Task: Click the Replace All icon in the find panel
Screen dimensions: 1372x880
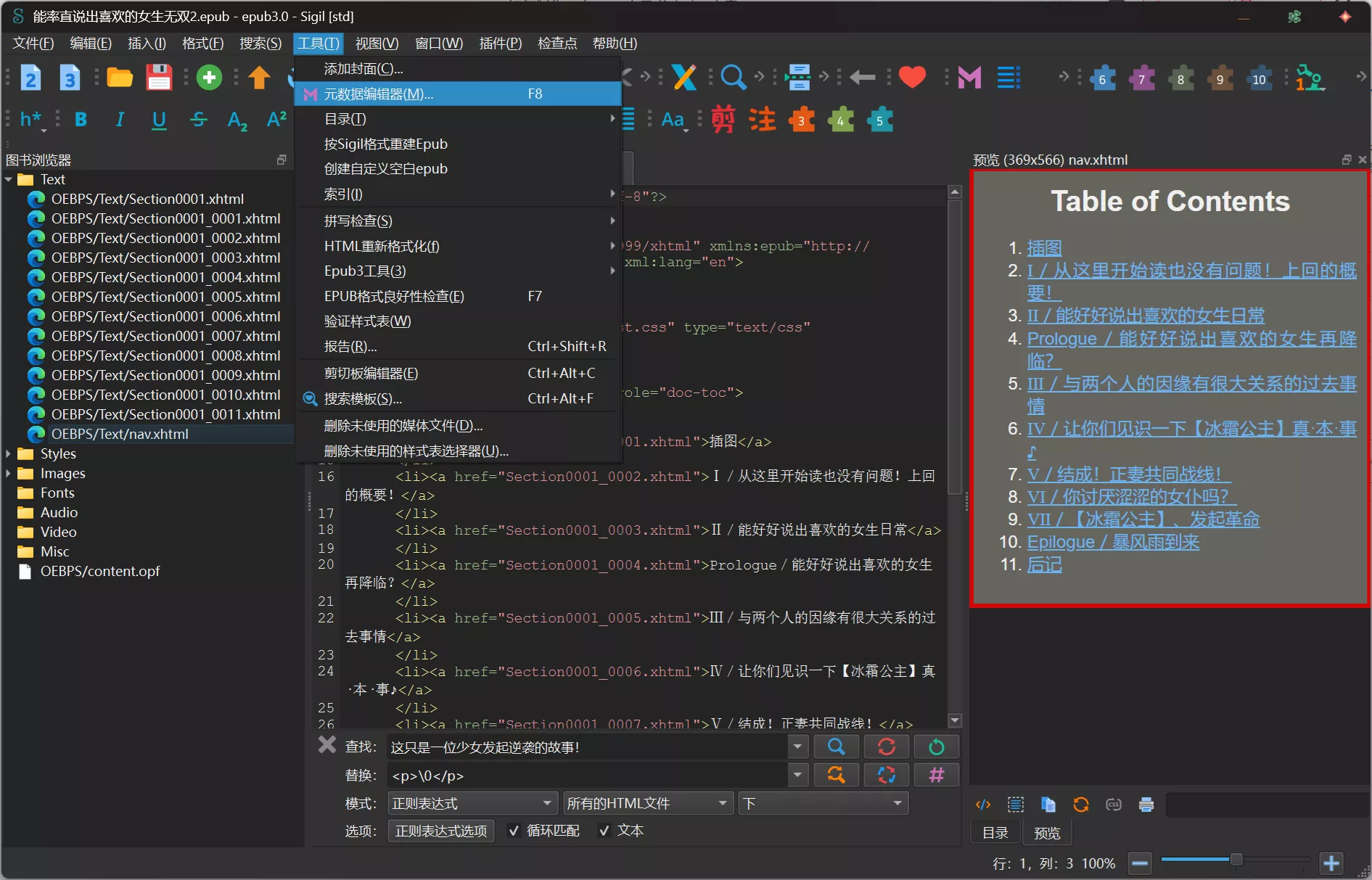Action: click(886, 776)
